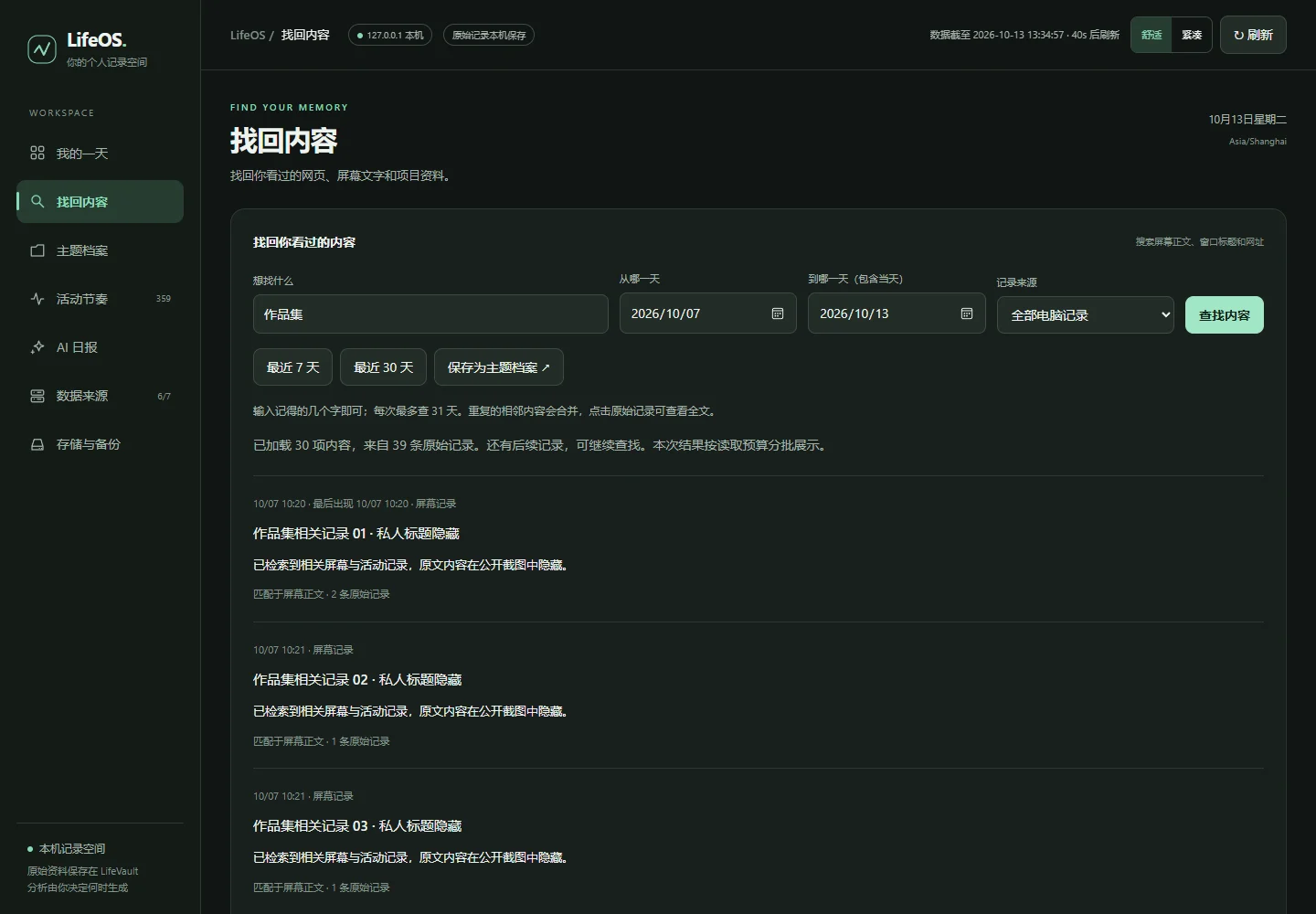Open AI 日报 page
Screen dimensions: 1316x914
point(100,346)
